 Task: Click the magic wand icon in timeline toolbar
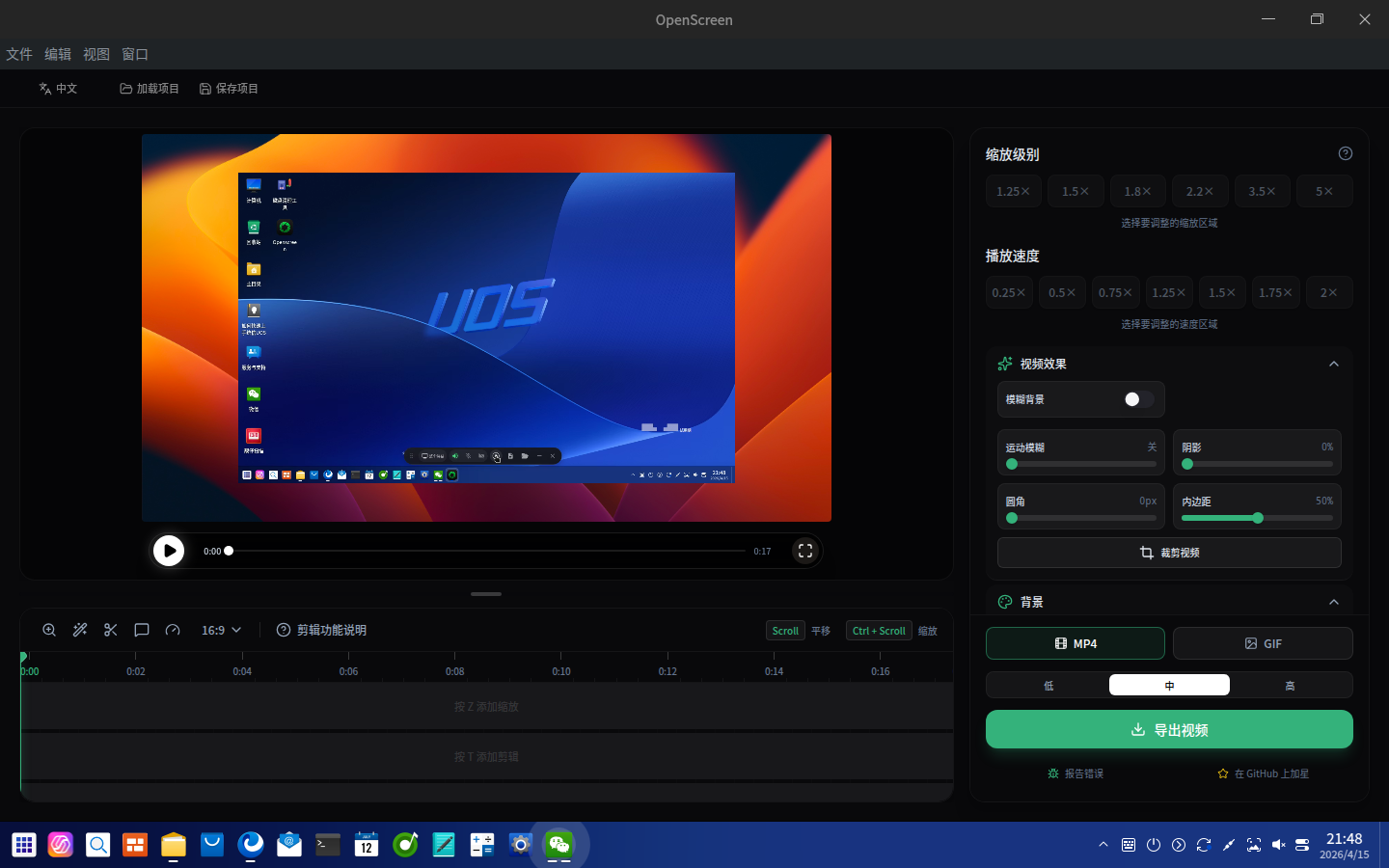point(80,630)
